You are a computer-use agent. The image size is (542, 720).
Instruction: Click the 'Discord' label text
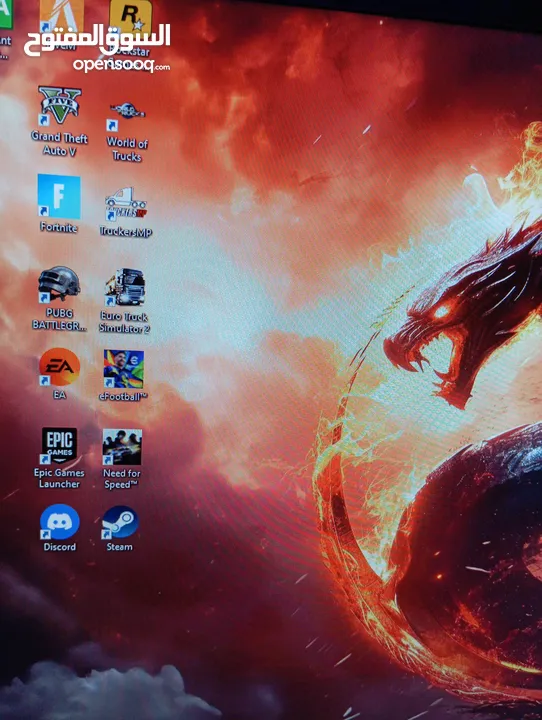60,546
